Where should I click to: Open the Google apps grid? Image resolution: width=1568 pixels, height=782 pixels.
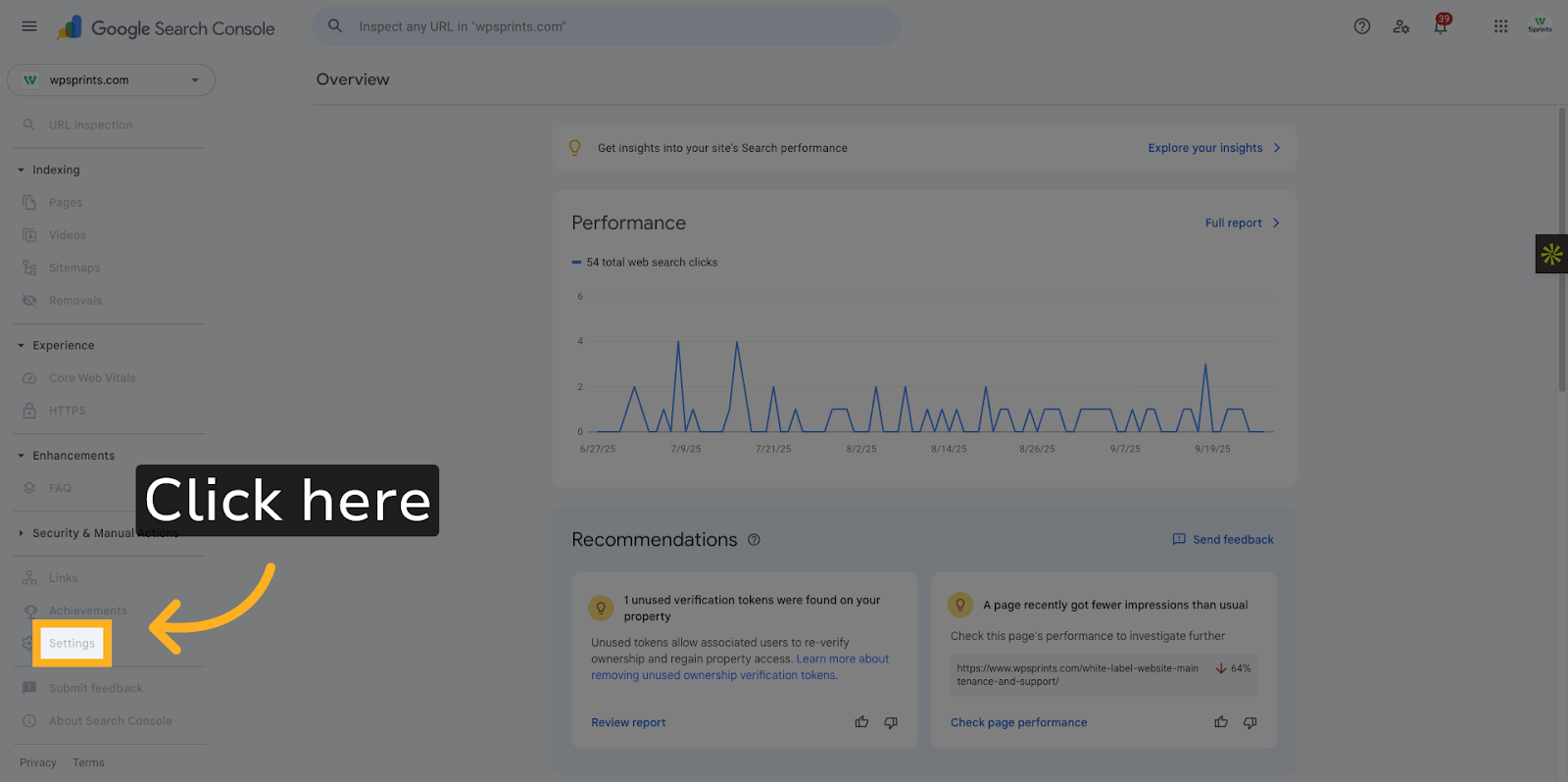[1500, 26]
